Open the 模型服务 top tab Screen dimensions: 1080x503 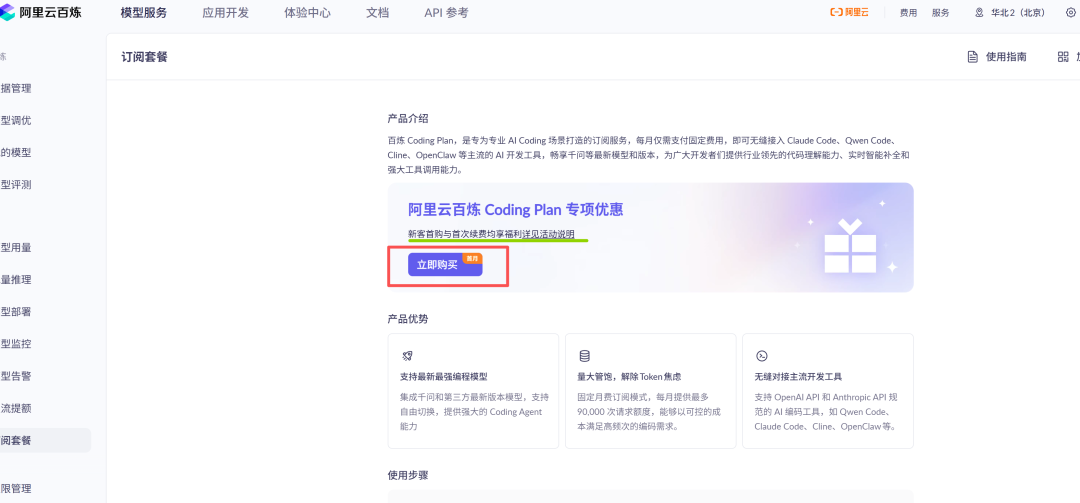143,12
